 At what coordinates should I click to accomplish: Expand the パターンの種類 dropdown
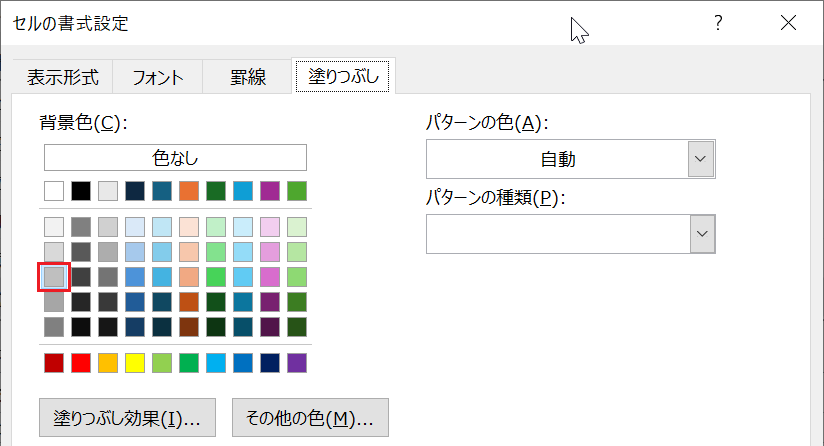(x=702, y=233)
